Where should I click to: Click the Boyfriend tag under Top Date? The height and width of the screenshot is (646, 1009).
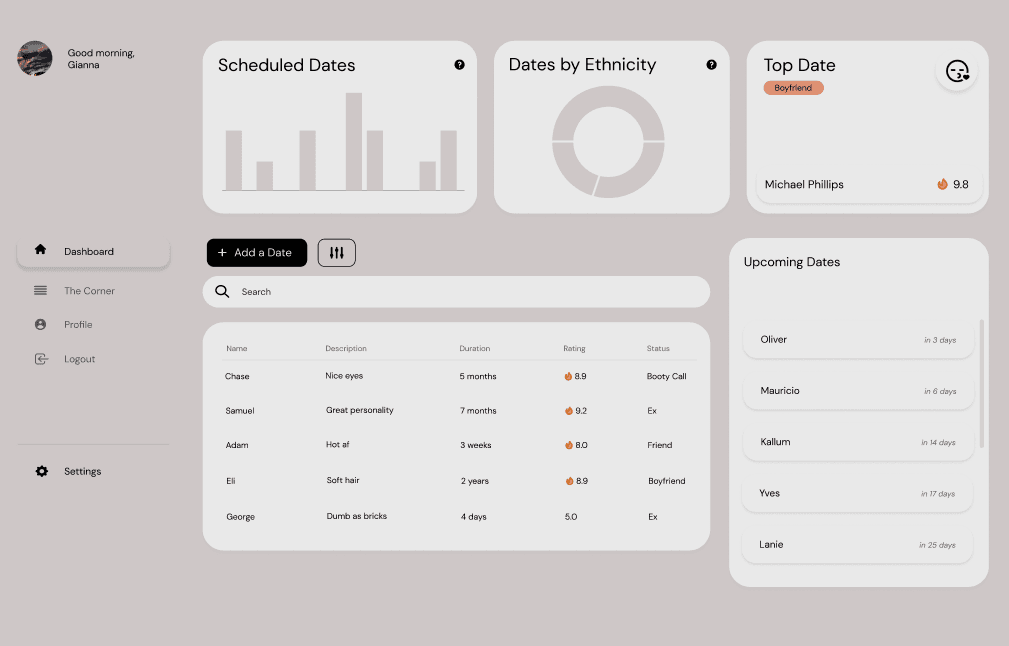(793, 88)
